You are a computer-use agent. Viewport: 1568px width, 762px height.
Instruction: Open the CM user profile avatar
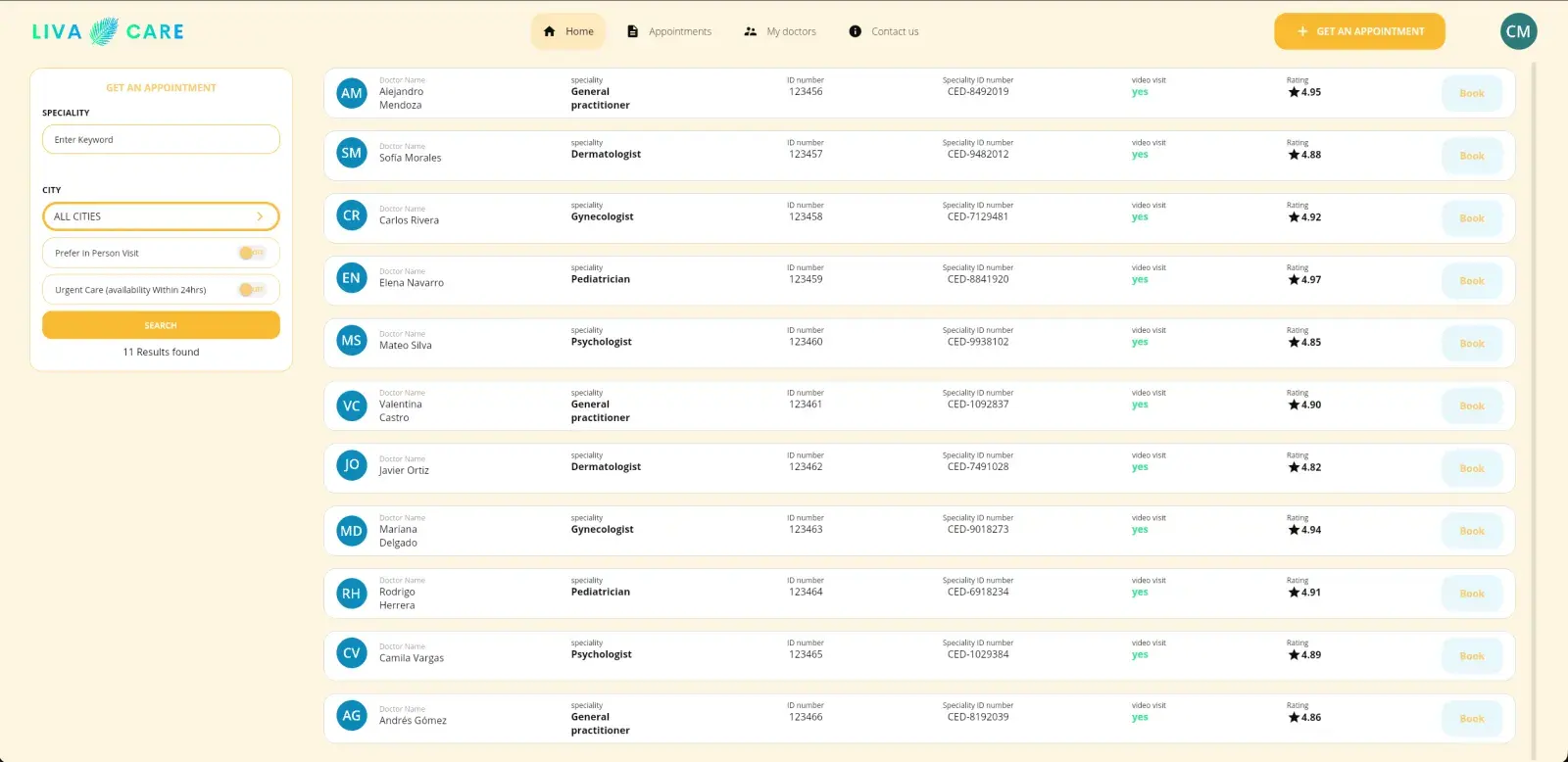pyautogui.click(x=1518, y=31)
